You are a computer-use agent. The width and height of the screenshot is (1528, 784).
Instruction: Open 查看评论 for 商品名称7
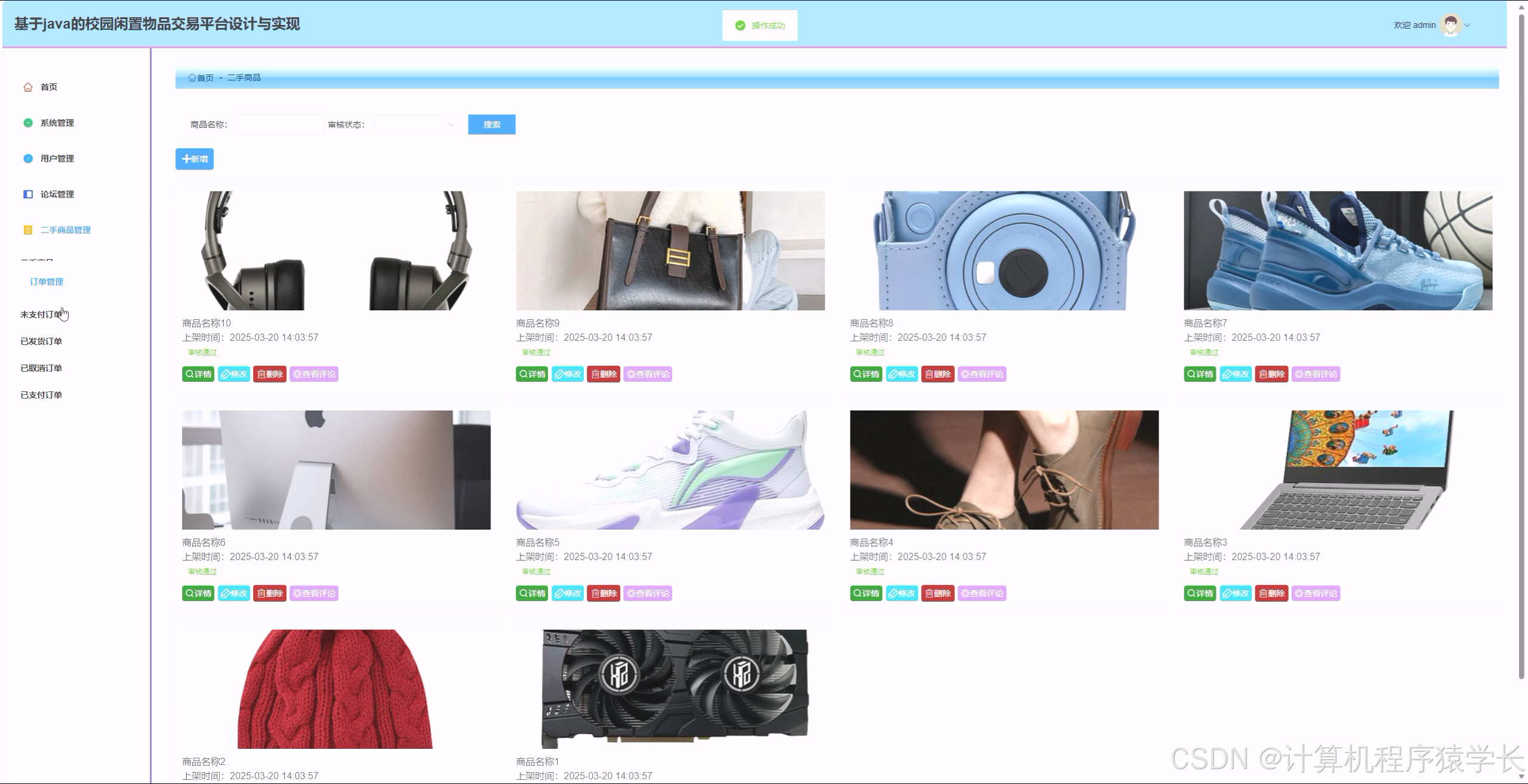click(x=1316, y=374)
